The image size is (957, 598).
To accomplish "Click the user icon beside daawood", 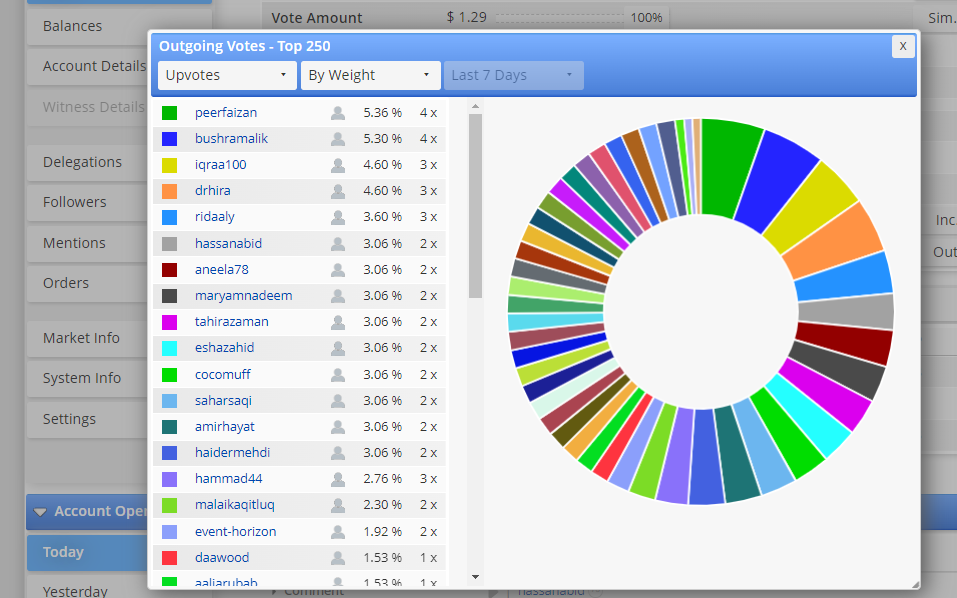I will pyautogui.click(x=338, y=558).
